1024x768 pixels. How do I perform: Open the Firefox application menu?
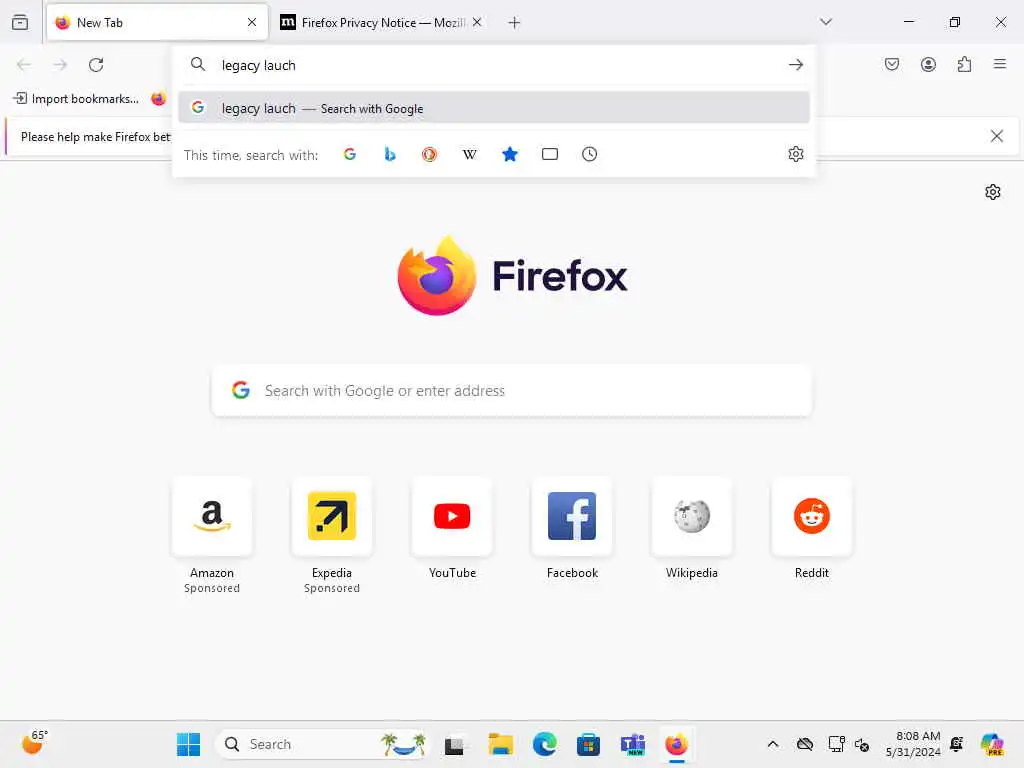coord(1000,64)
